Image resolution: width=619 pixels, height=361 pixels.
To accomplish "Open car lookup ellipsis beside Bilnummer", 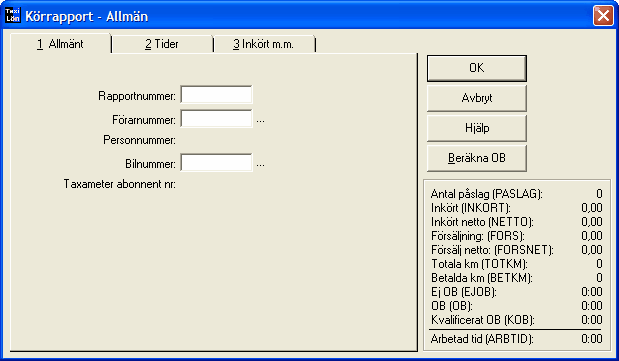I will point(261,164).
